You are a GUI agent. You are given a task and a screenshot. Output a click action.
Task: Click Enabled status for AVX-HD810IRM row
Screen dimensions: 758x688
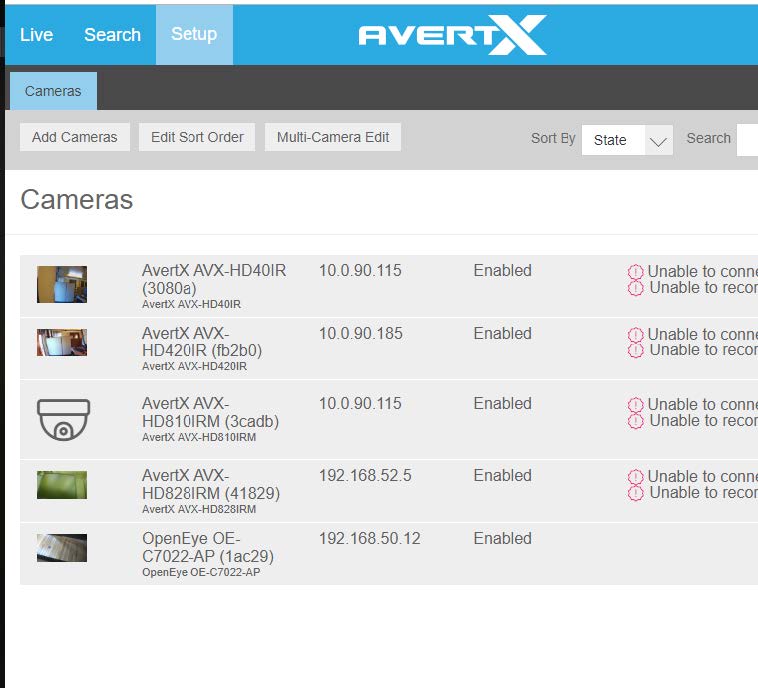click(503, 403)
